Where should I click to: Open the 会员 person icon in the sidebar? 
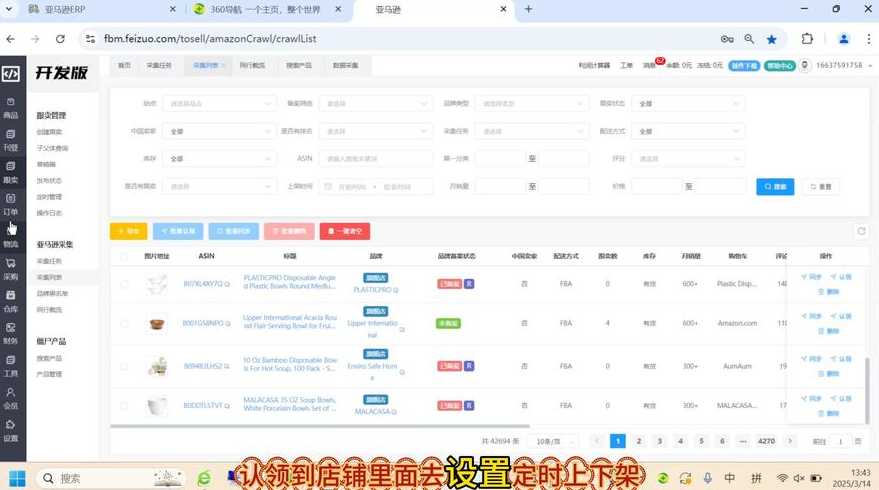[11, 398]
